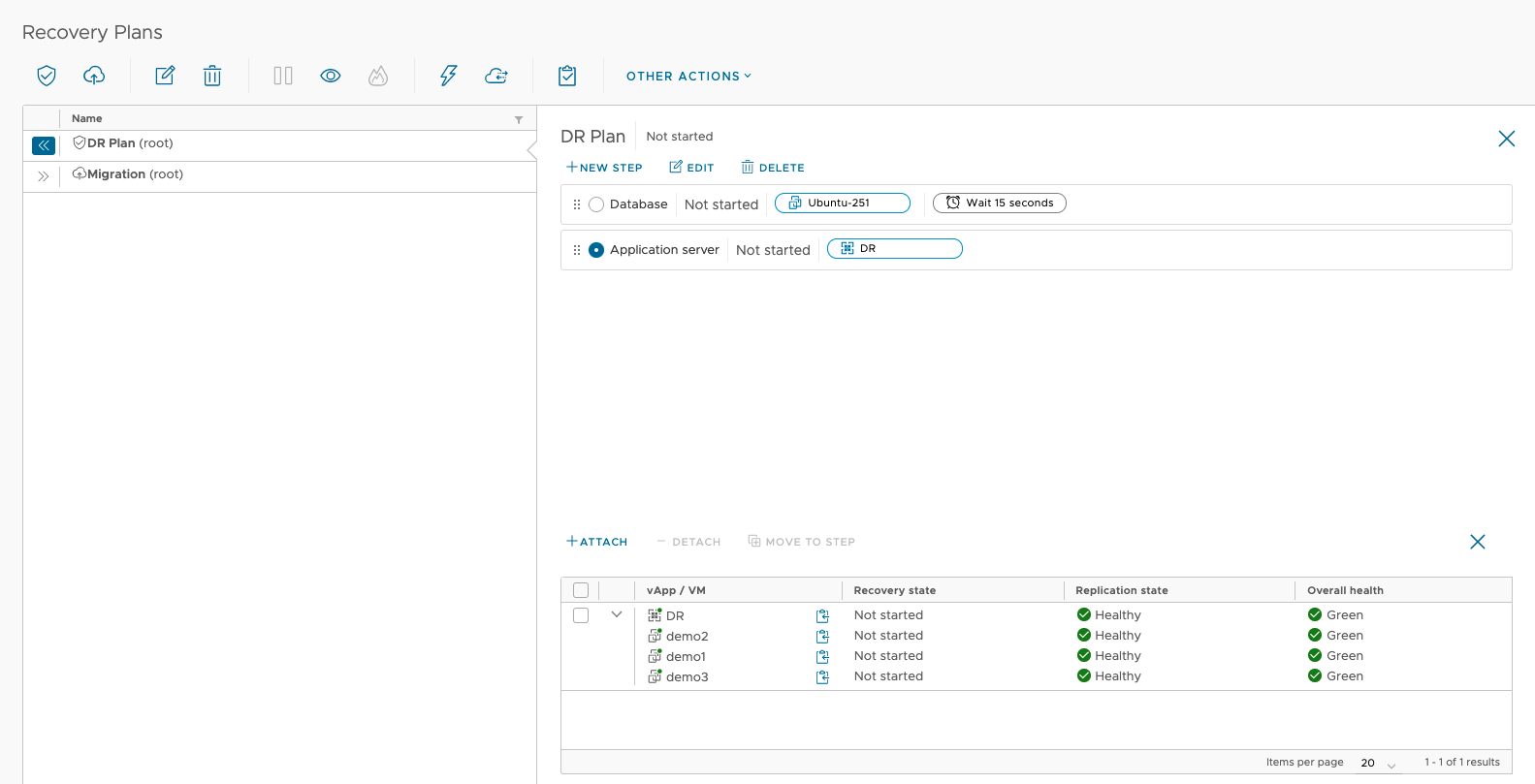Open the items per page dropdown
Viewport: 1535px width, 784px height.
click(1378, 763)
